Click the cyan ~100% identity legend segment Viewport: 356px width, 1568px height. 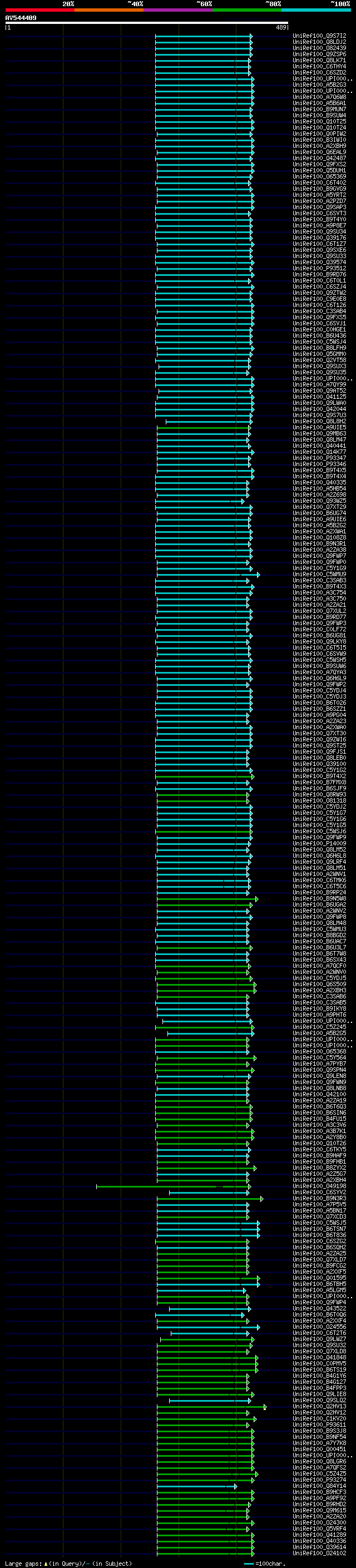pyautogui.click(x=316, y=10)
